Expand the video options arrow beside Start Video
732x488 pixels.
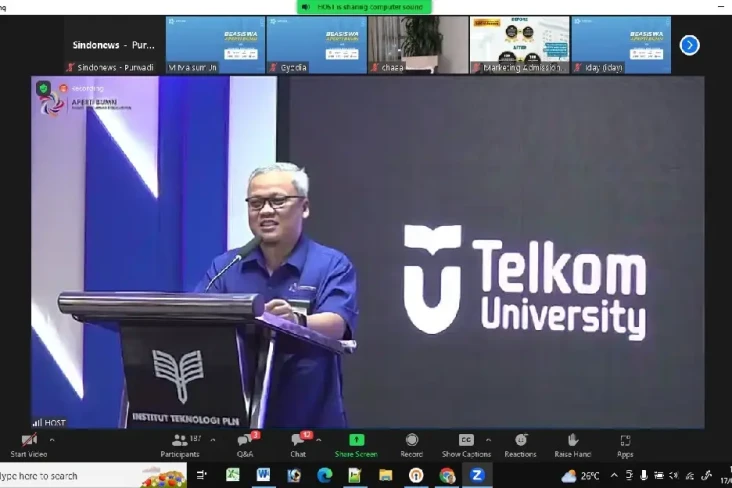[x=52, y=440]
